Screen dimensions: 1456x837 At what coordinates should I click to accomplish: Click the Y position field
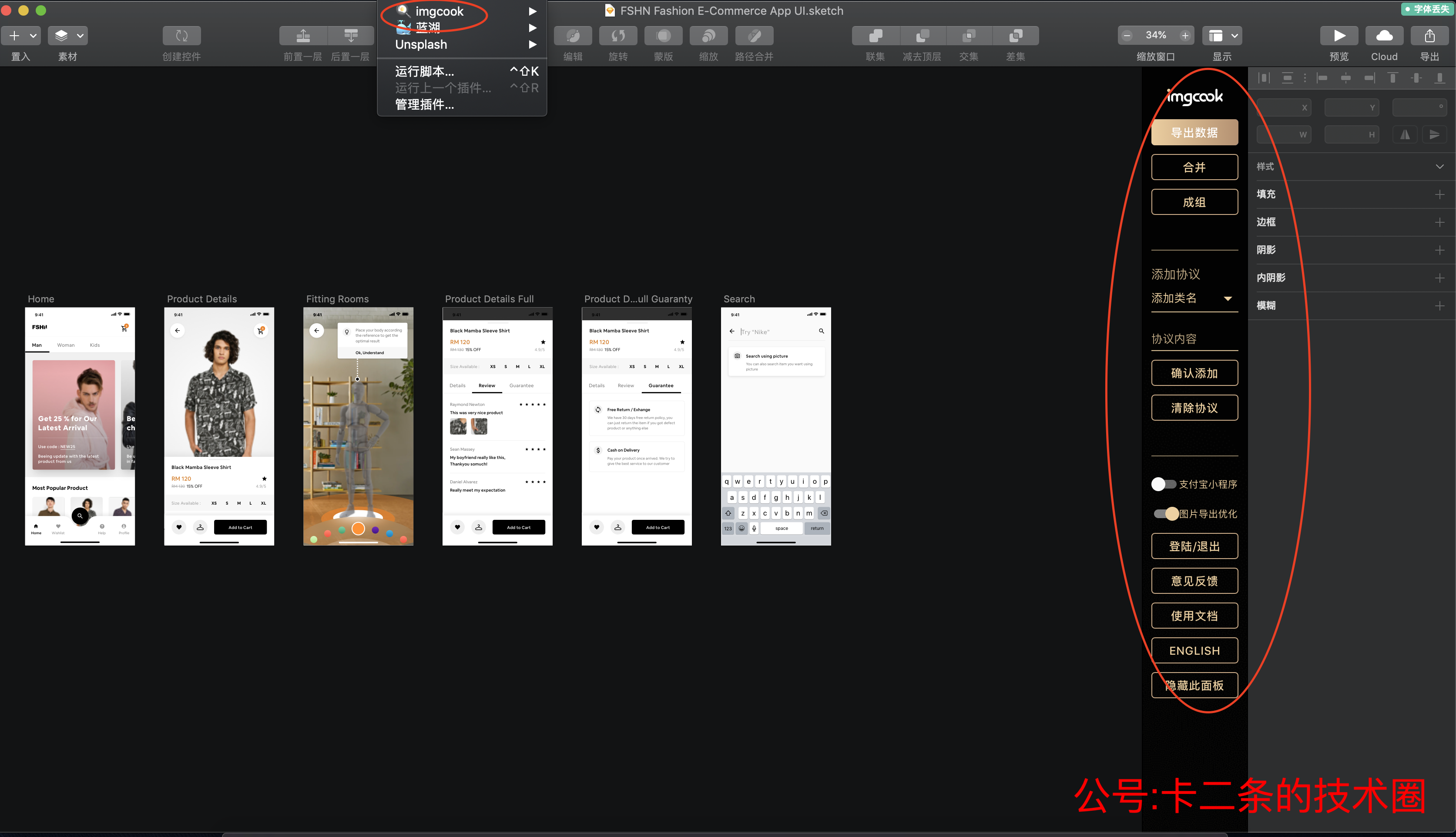point(1352,107)
